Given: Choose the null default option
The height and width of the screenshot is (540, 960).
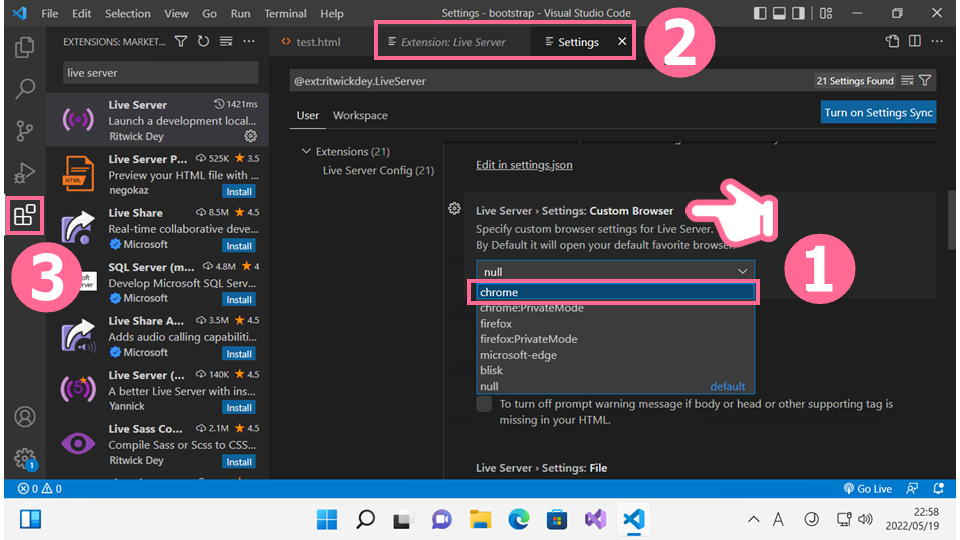Looking at the screenshot, I should pyautogui.click(x=615, y=386).
